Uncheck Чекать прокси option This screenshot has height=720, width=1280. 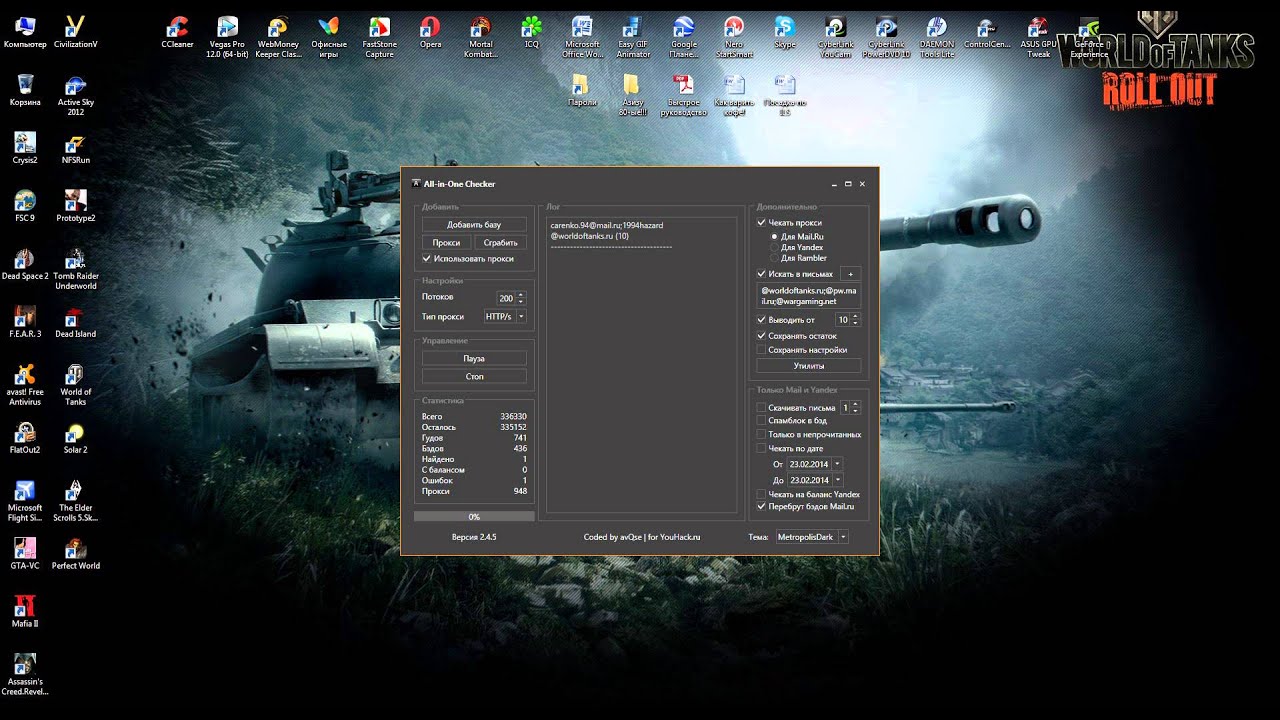click(762, 223)
